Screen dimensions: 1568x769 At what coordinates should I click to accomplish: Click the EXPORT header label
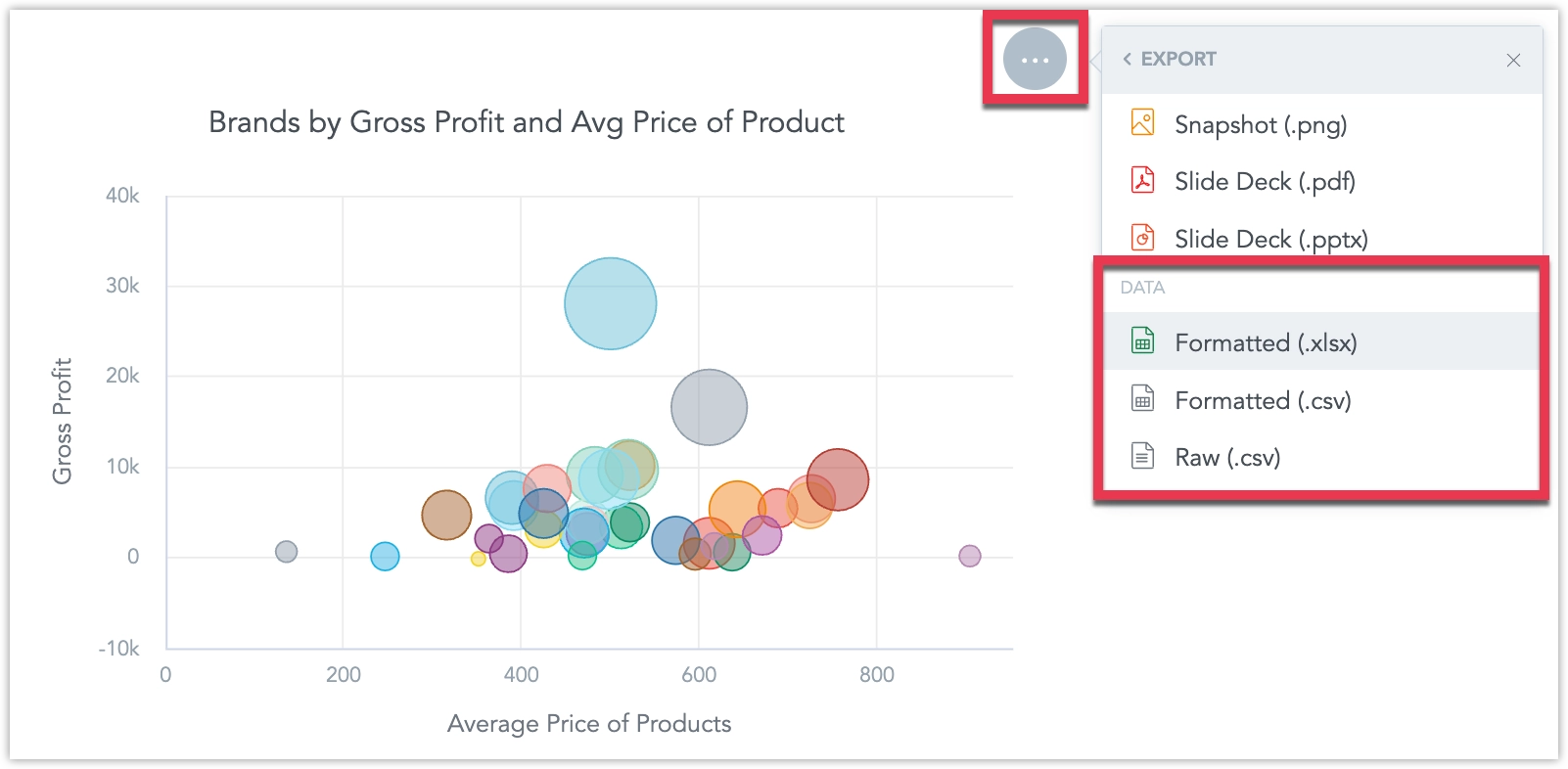pyautogui.click(x=1178, y=59)
